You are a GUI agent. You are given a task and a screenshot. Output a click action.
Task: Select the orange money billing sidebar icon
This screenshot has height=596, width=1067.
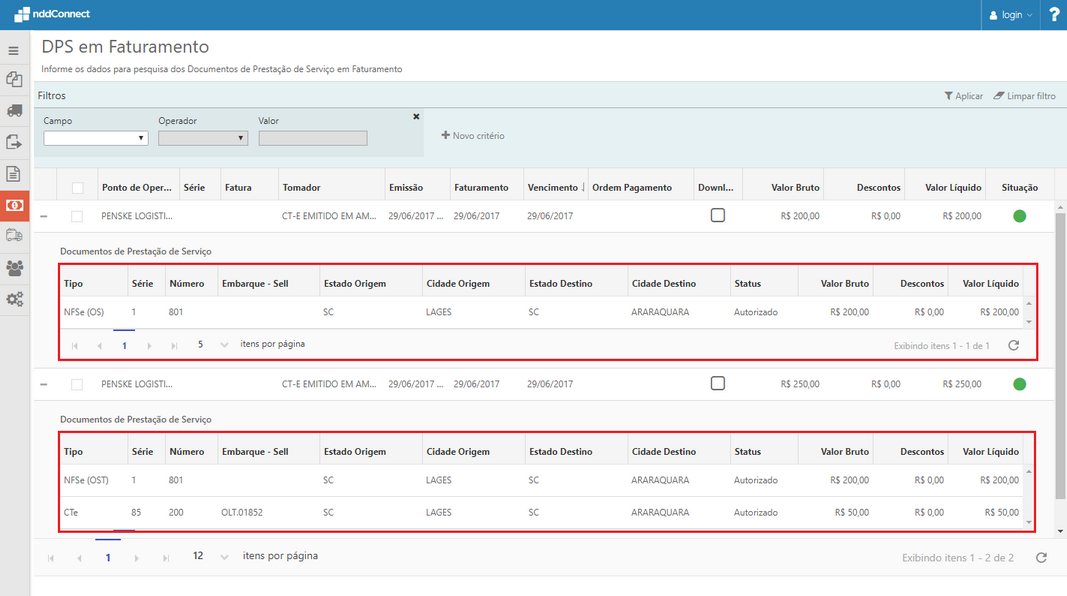click(x=14, y=205)
